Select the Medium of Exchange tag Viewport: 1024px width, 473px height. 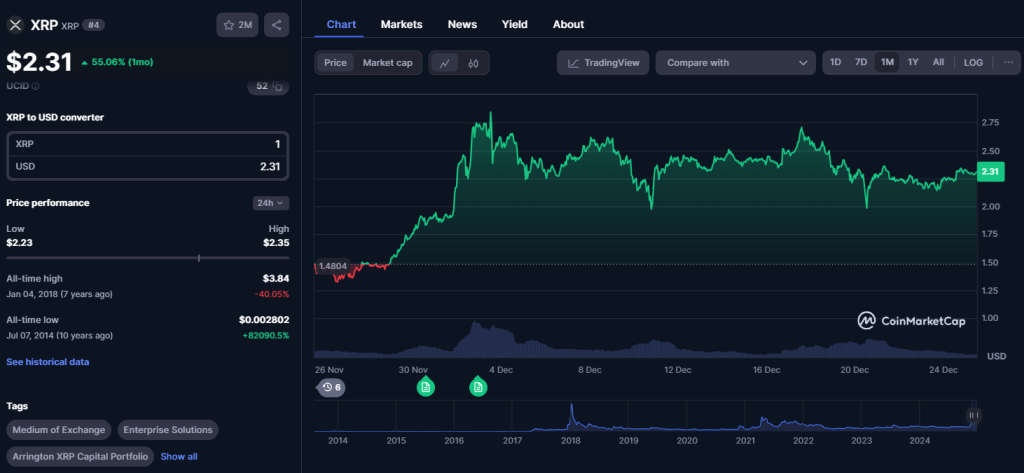(x=59, y=430)
